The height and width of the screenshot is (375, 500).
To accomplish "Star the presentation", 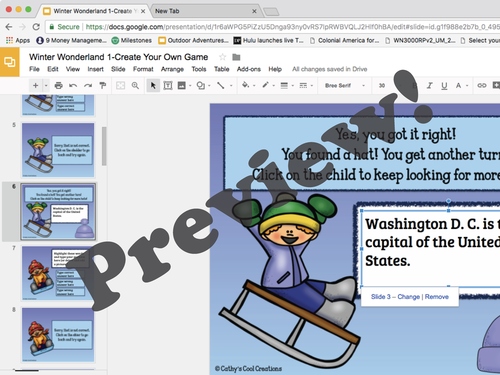I will 222,57.
